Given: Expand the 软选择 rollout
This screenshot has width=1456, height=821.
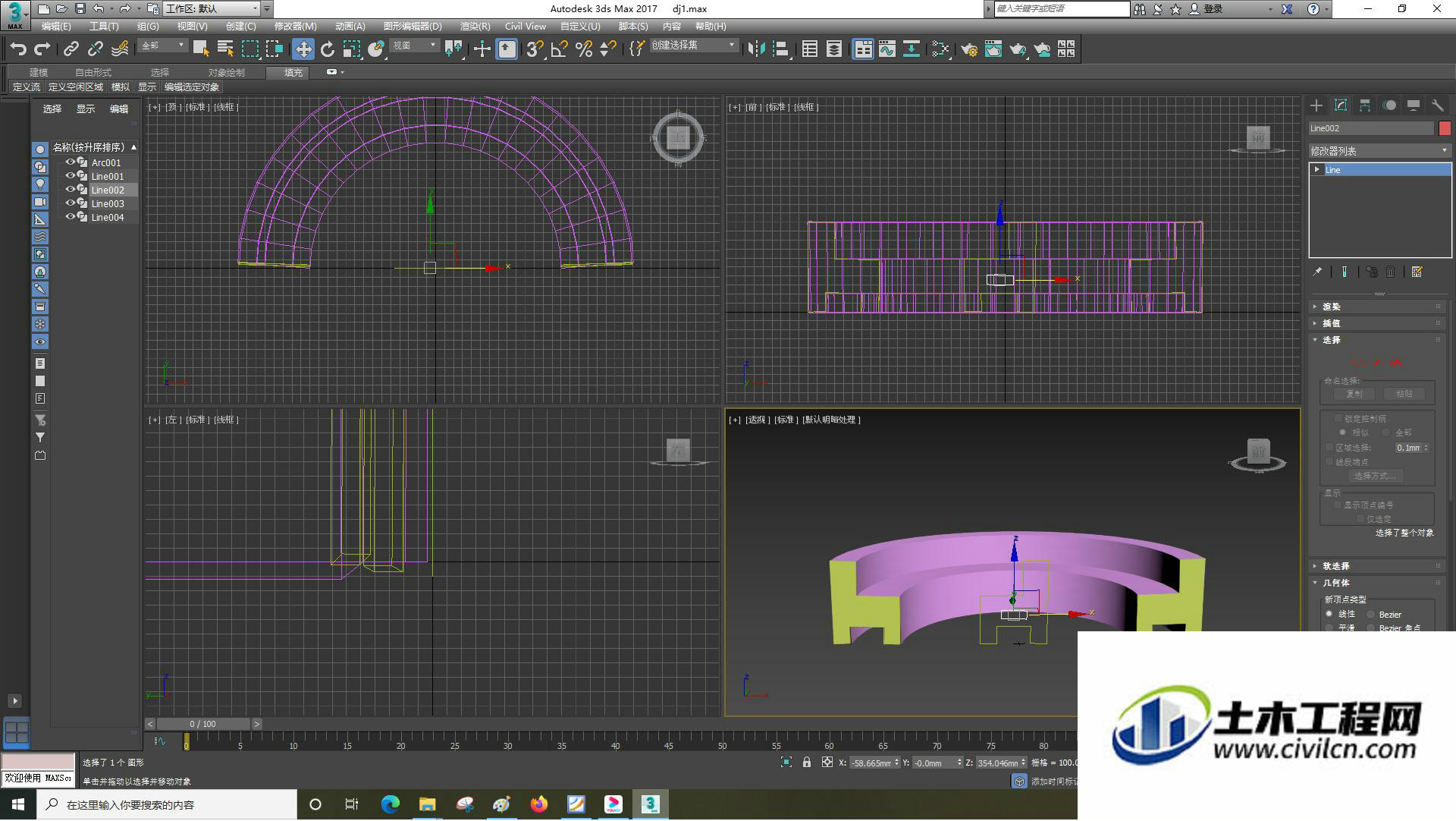Looking at the screenshot, I should pos(1377,566).
